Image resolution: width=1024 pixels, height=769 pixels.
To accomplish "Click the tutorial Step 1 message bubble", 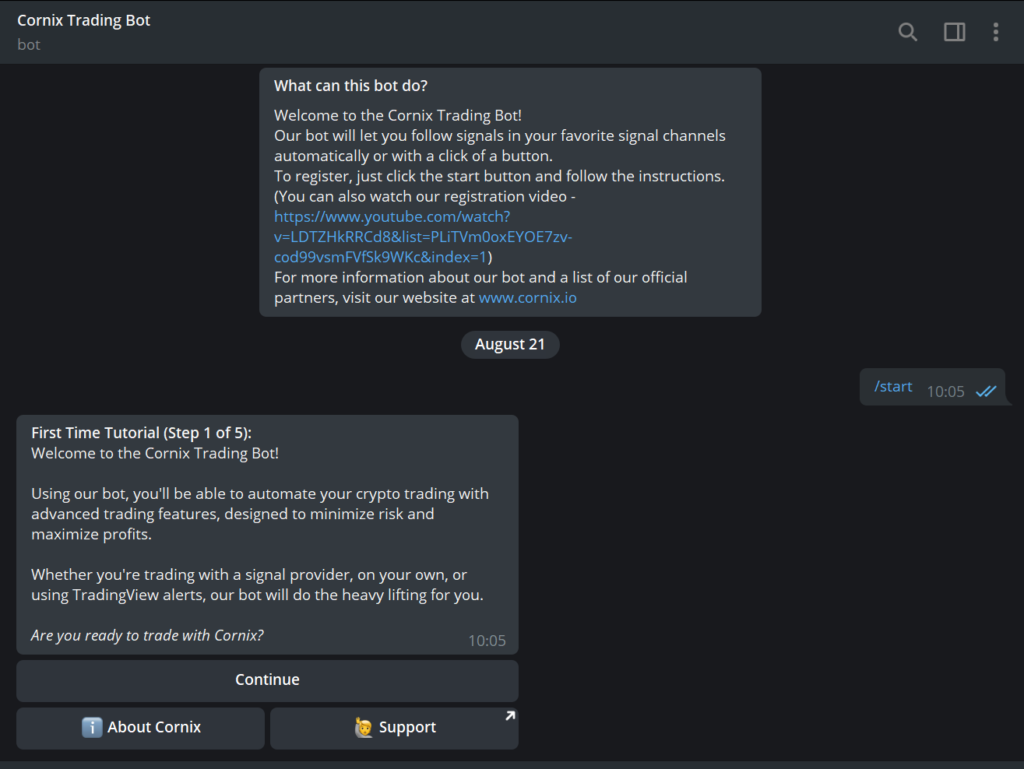I will (267, 535).
